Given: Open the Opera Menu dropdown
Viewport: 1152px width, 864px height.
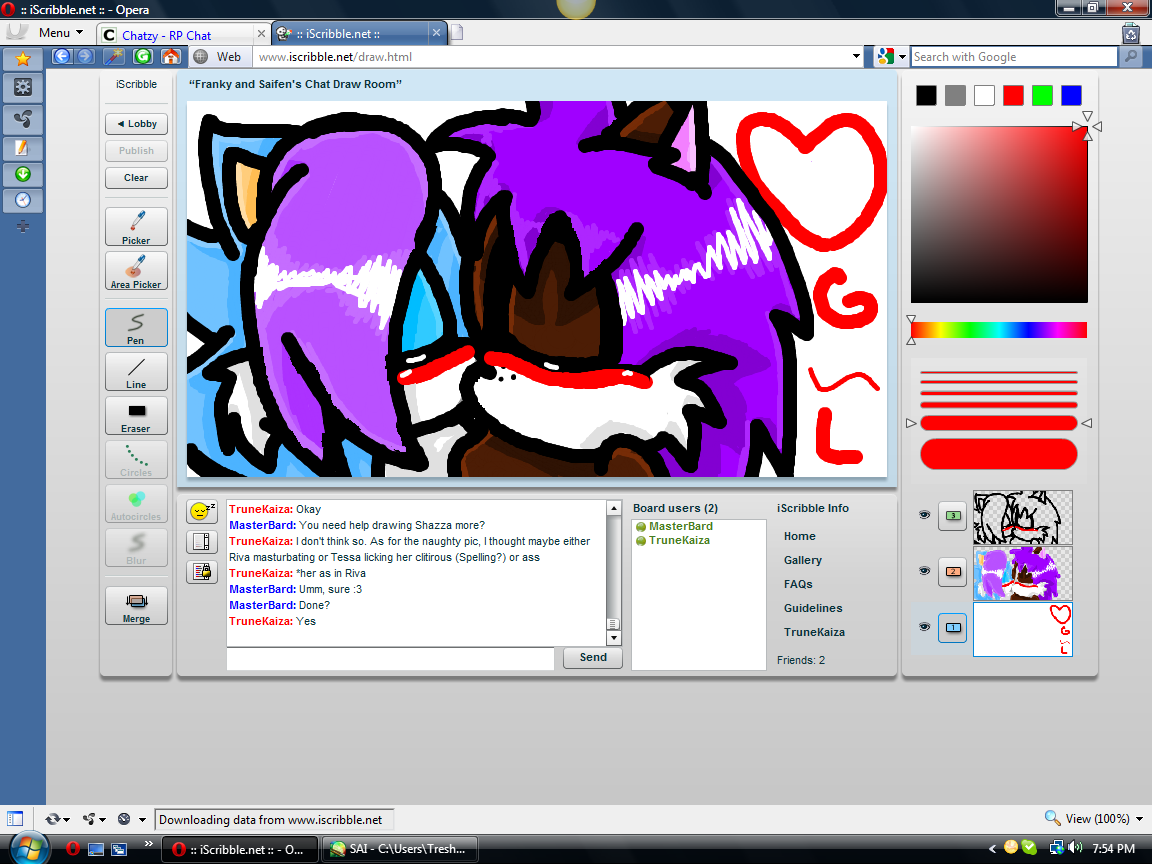Looking at the screenshot, I should click(60, 33).
